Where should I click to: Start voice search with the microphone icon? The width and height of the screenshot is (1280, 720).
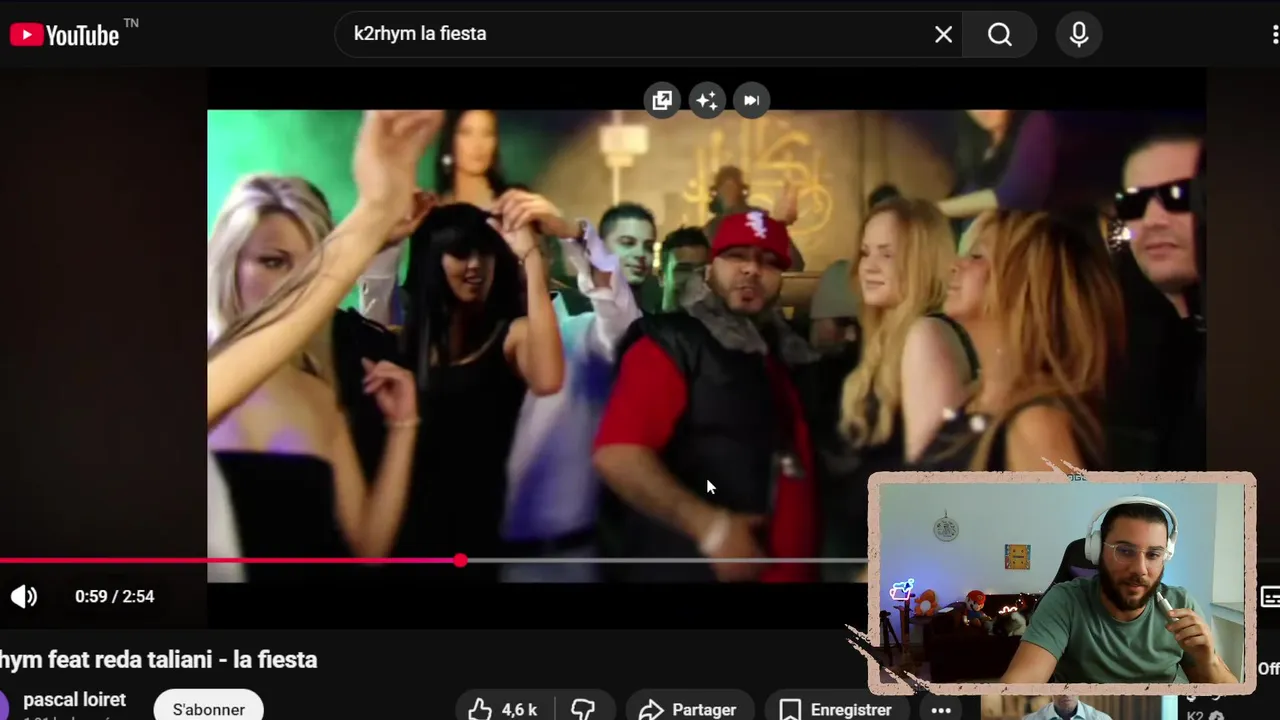[x=1079, y=35]
